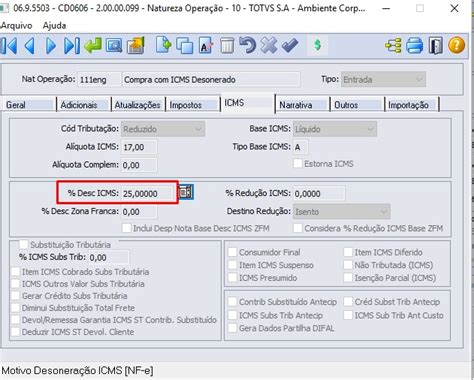Open the Impostos tab

pos(192,105)
